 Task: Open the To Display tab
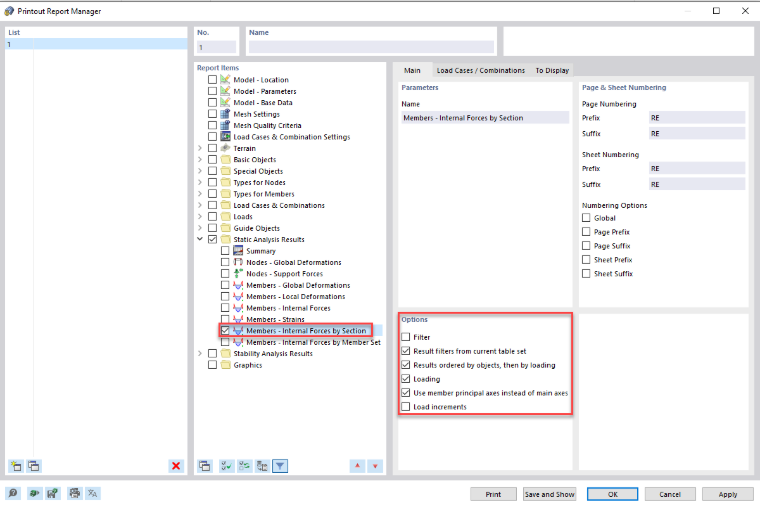coord(552,70)
